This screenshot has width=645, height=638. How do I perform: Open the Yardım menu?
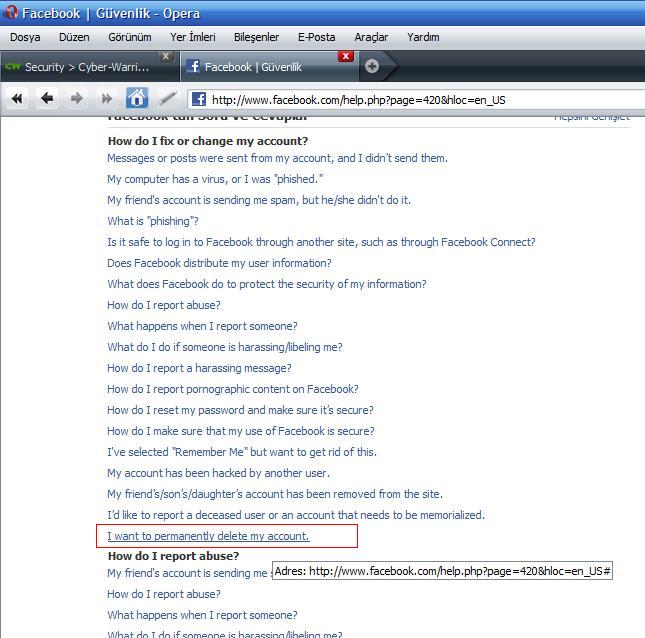[x=423, y=37]
